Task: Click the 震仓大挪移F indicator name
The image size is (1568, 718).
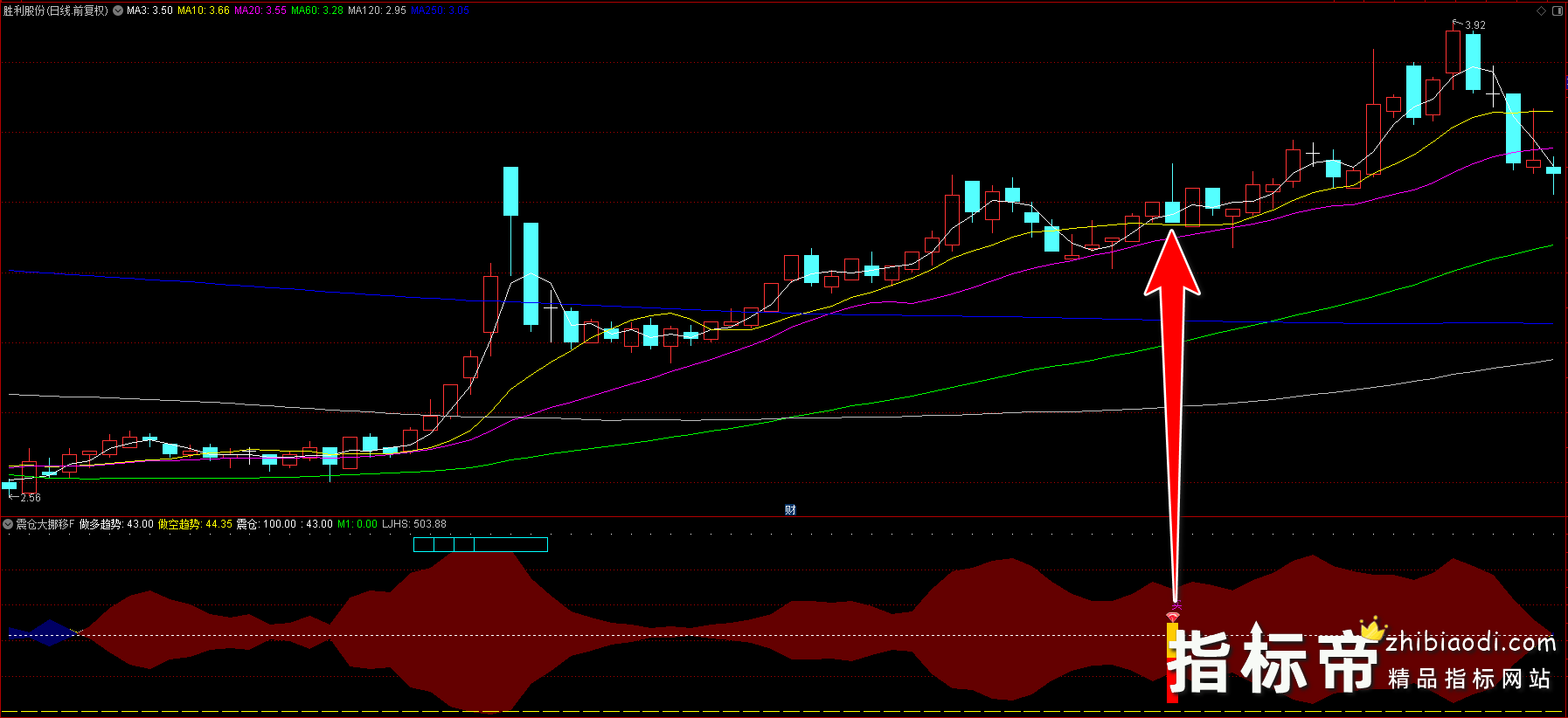Action: click(45, 524)
